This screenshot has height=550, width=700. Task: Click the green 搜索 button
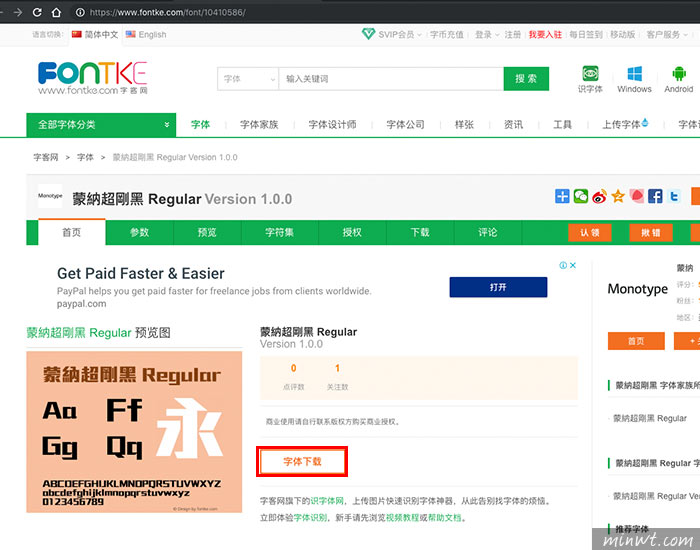[526, 79]
